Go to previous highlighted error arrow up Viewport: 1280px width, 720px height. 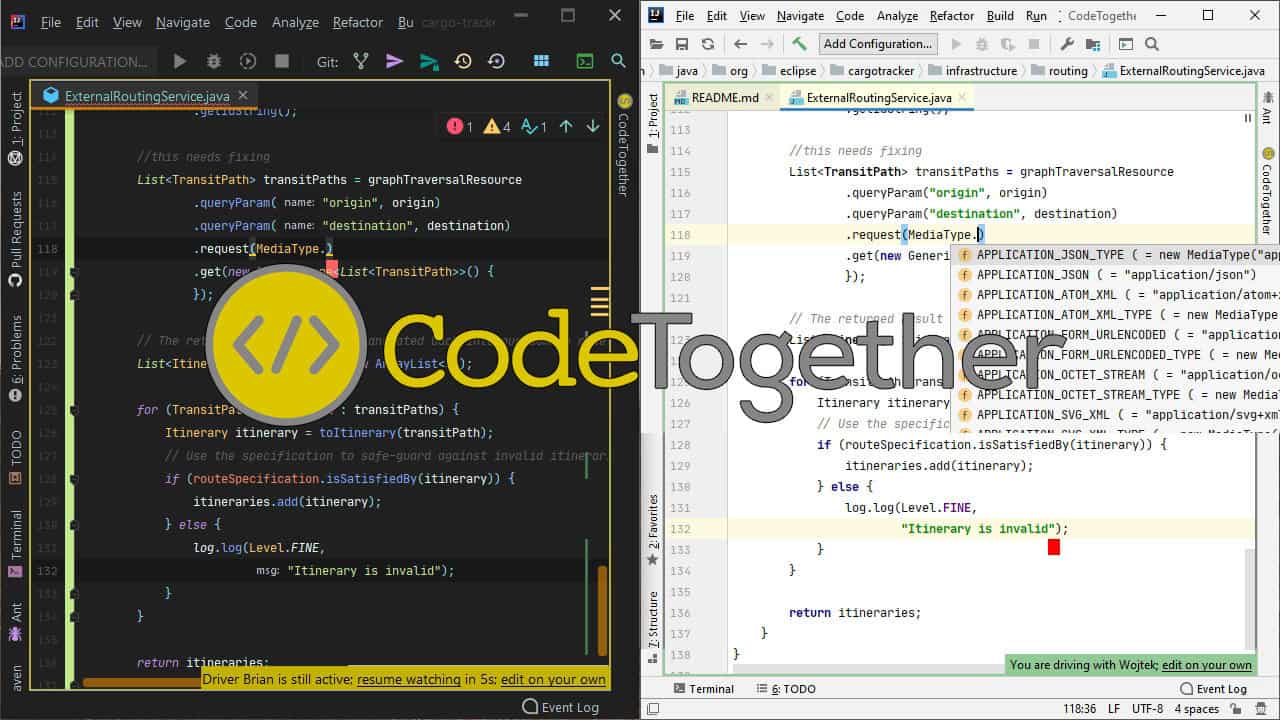tap(566, 126)
